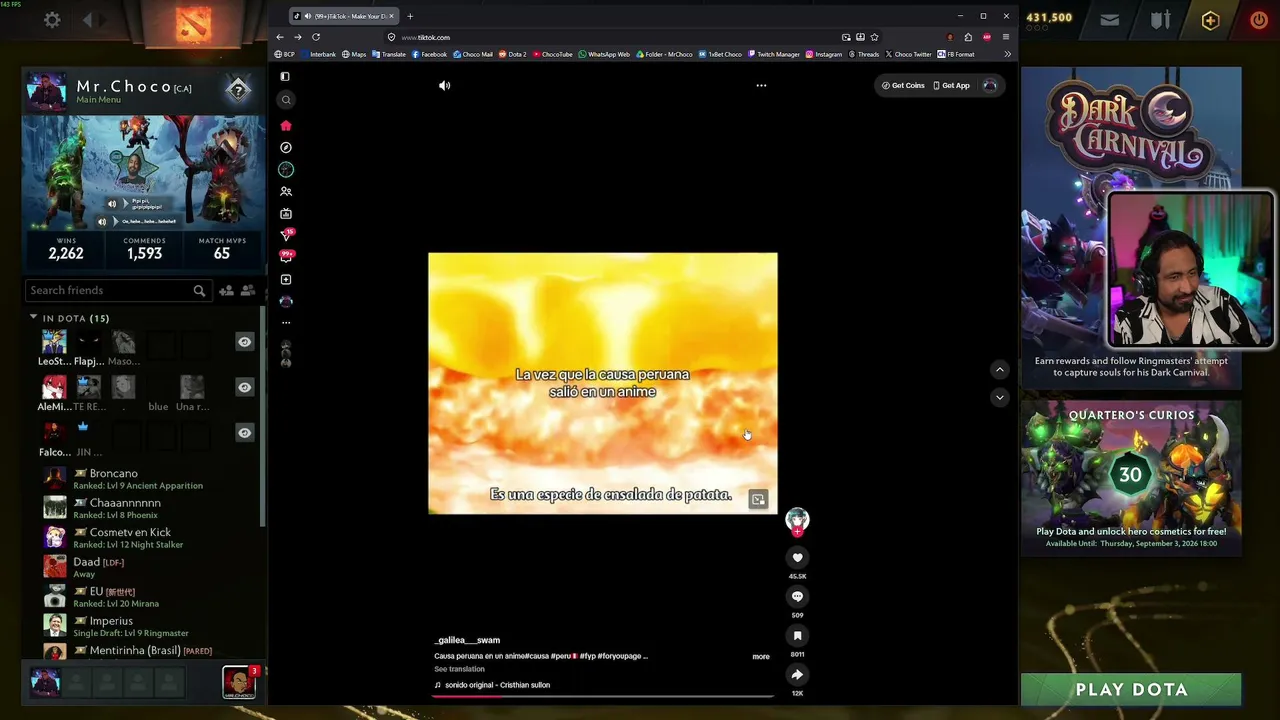Share the TikTok video

[797, 675]
